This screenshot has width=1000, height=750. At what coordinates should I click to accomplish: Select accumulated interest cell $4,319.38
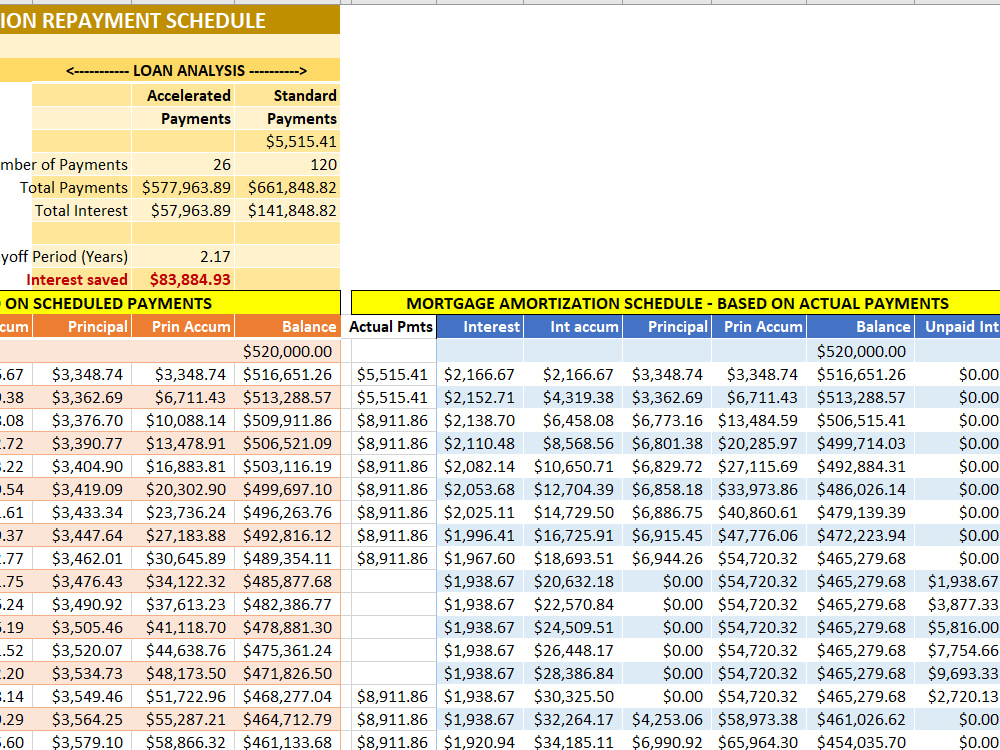tap(573, 397)
